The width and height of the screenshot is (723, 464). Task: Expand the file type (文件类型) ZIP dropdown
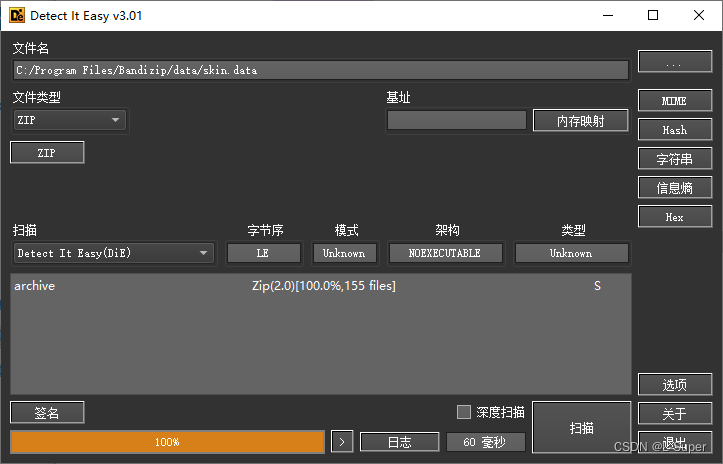(x=70, y=120)
